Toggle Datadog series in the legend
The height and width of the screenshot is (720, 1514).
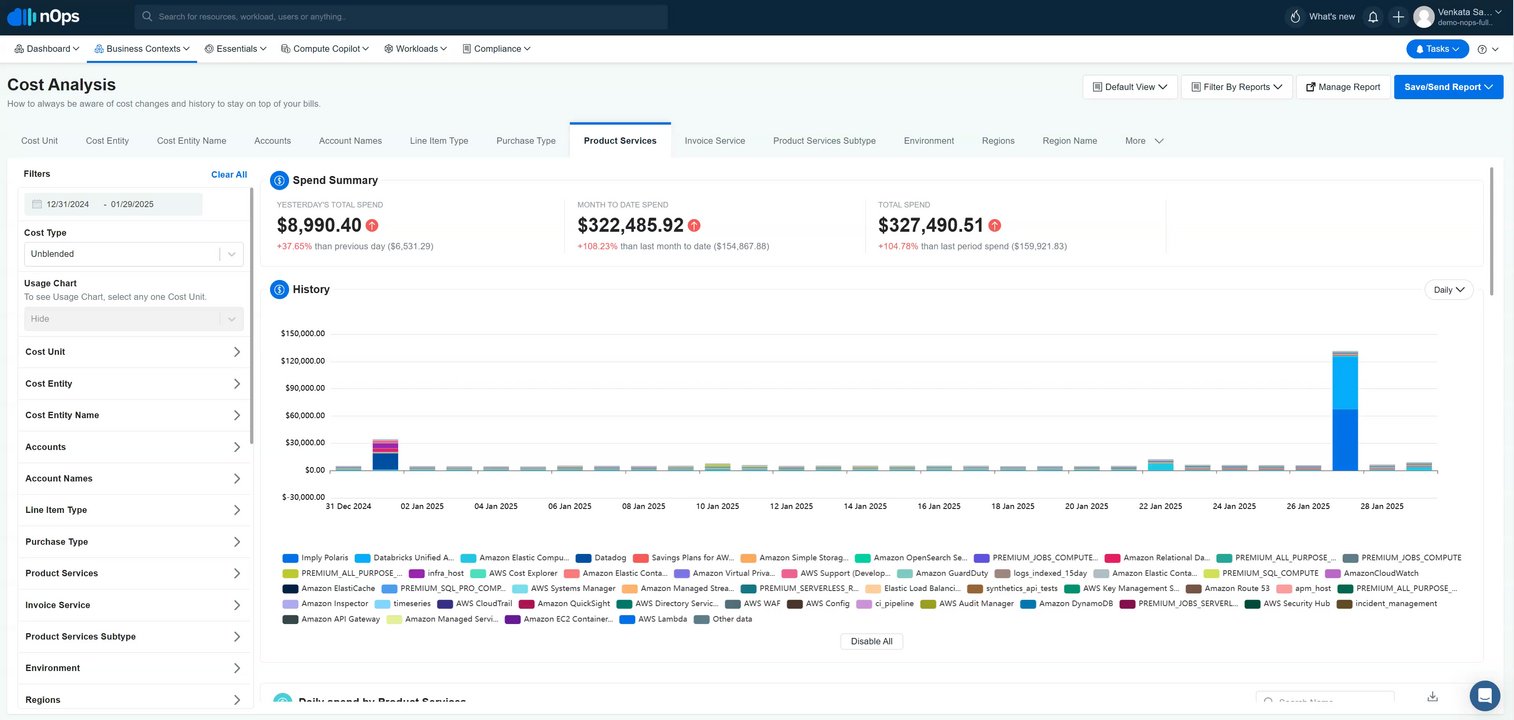pos(601,558)
